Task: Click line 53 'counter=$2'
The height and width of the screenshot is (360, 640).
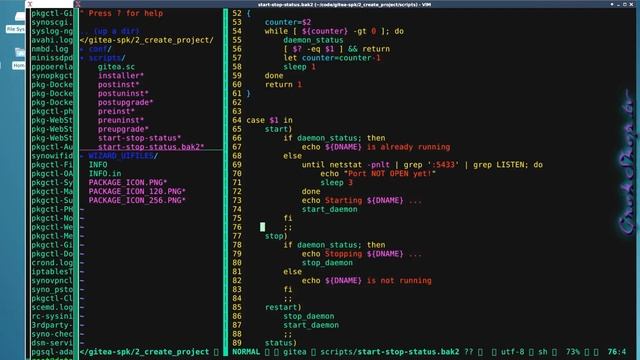Action: 288,22
